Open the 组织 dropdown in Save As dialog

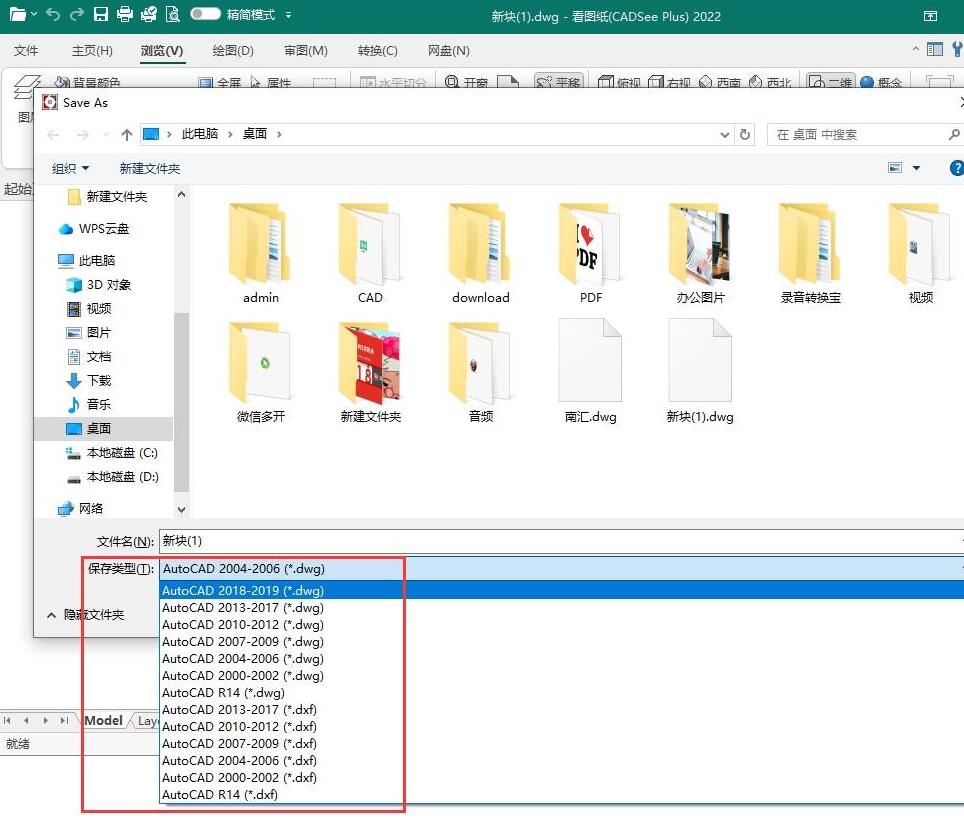point(70,168)
